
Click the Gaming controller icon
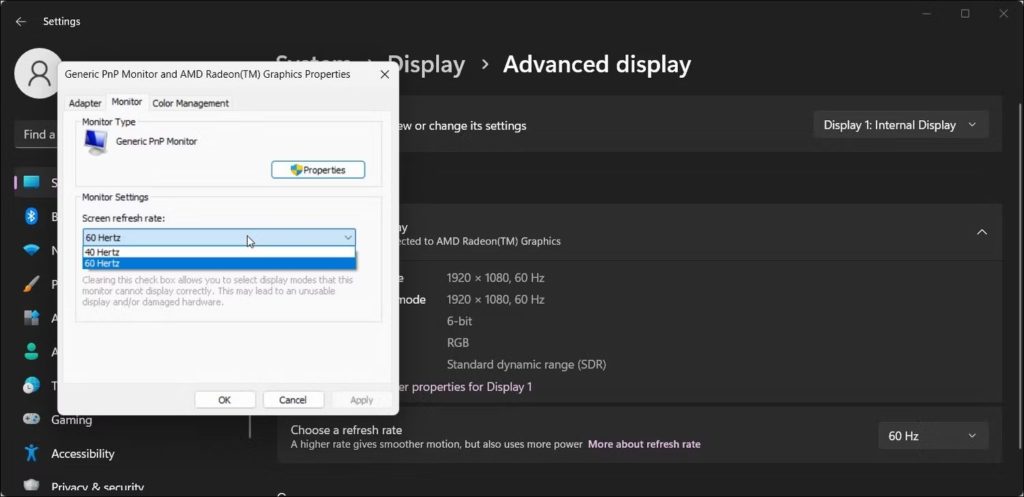click(31, 419)
